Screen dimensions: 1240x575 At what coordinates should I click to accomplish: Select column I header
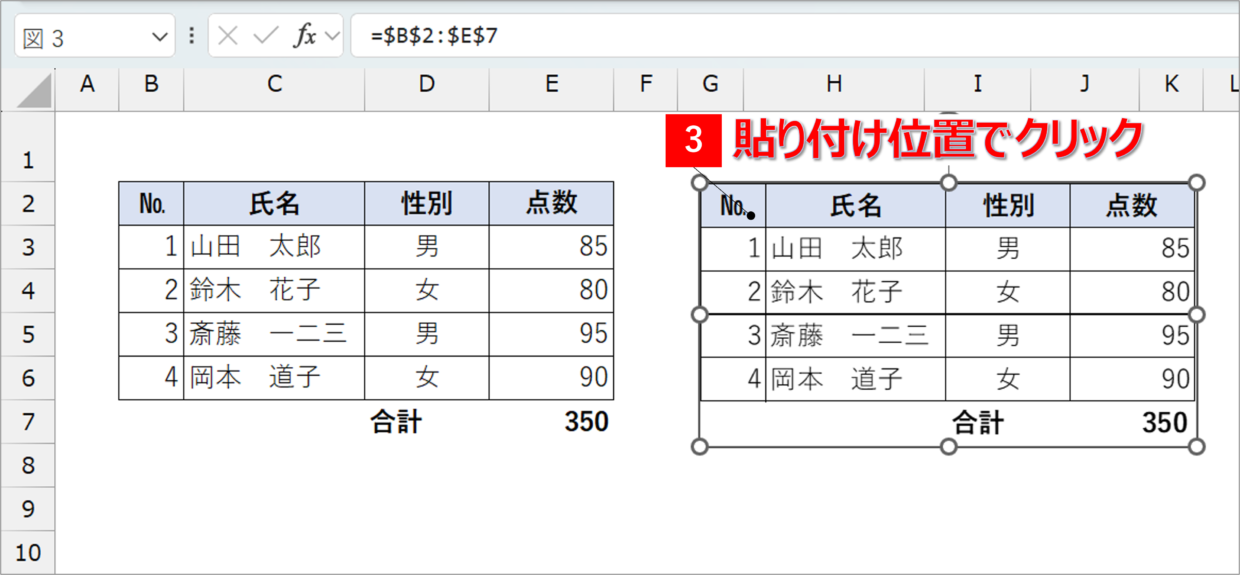pos(978,85)
